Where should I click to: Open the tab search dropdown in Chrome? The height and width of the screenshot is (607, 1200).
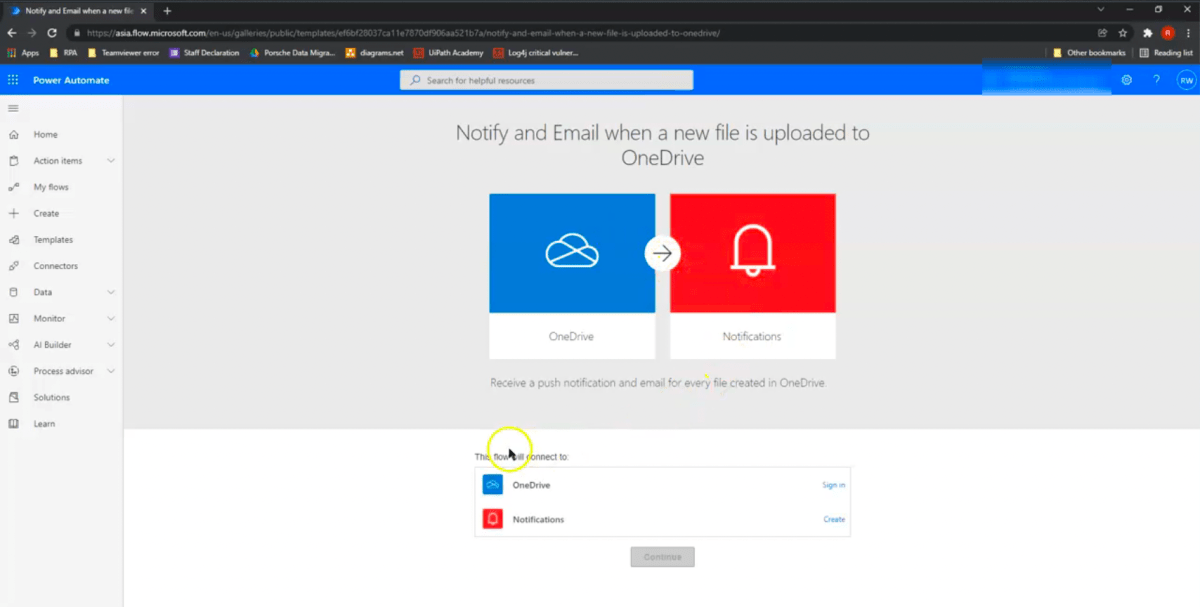pos(1101,9)
